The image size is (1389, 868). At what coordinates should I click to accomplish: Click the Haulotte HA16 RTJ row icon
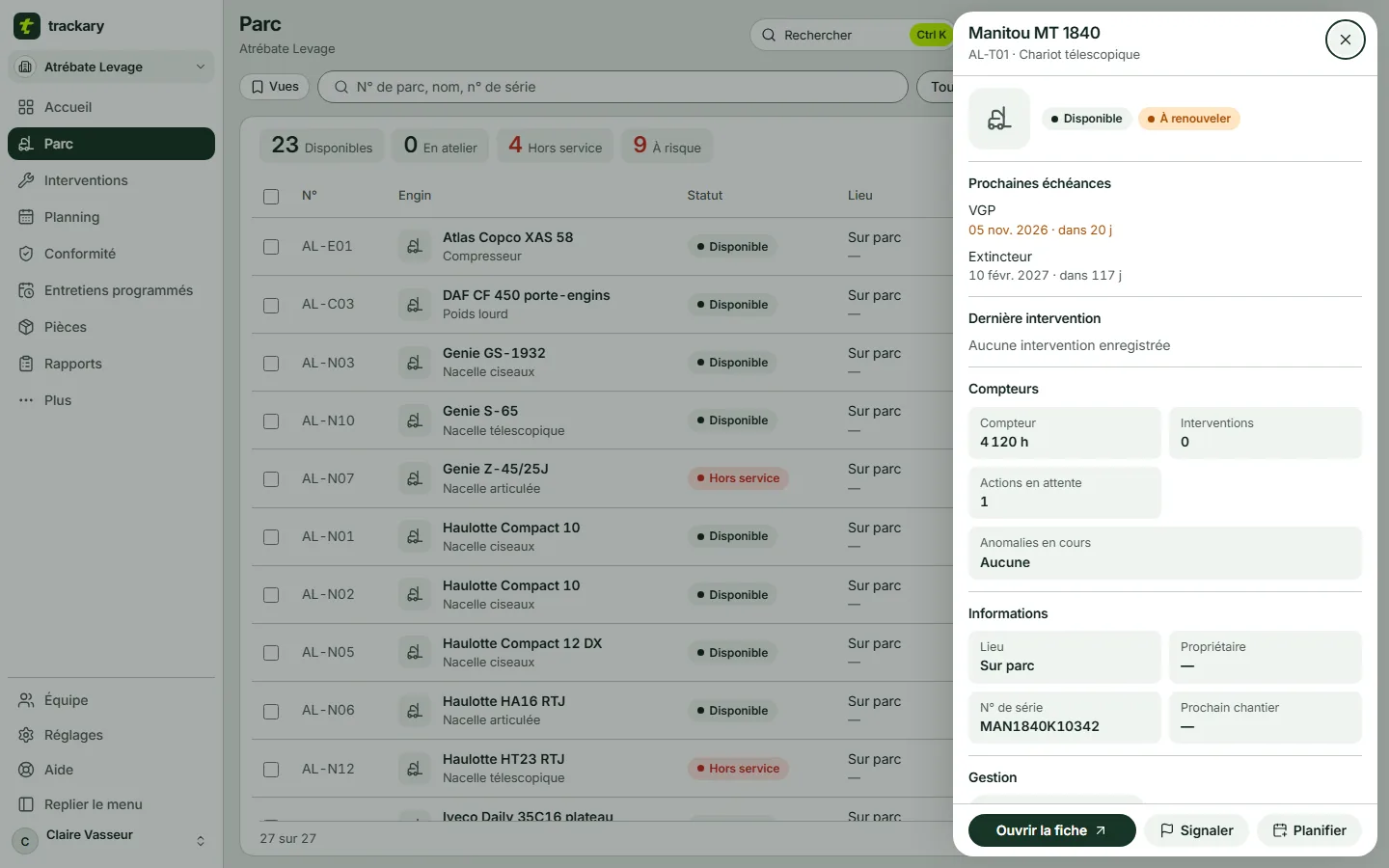click(x=414, y=711)
